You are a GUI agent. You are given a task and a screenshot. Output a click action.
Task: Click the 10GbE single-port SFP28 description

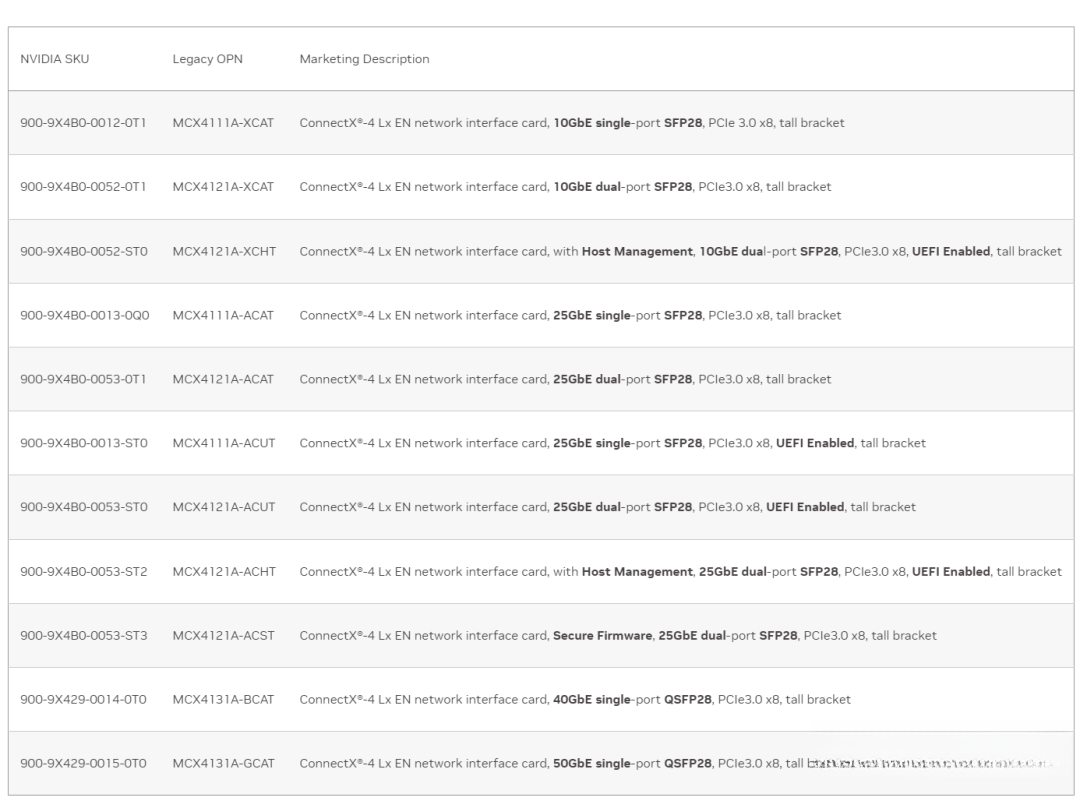(572, 123)
